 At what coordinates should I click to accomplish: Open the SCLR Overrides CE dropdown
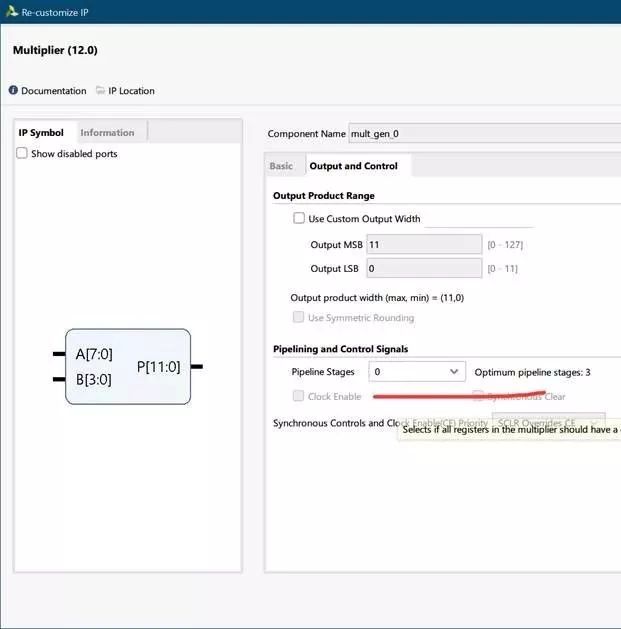548,422
